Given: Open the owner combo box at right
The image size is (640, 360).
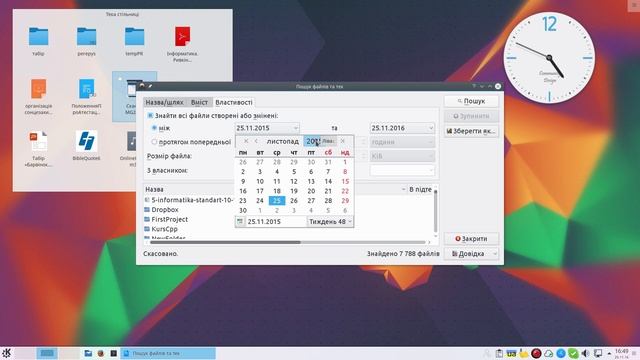Looking at the screenshot, I should [x=402, y=170].
